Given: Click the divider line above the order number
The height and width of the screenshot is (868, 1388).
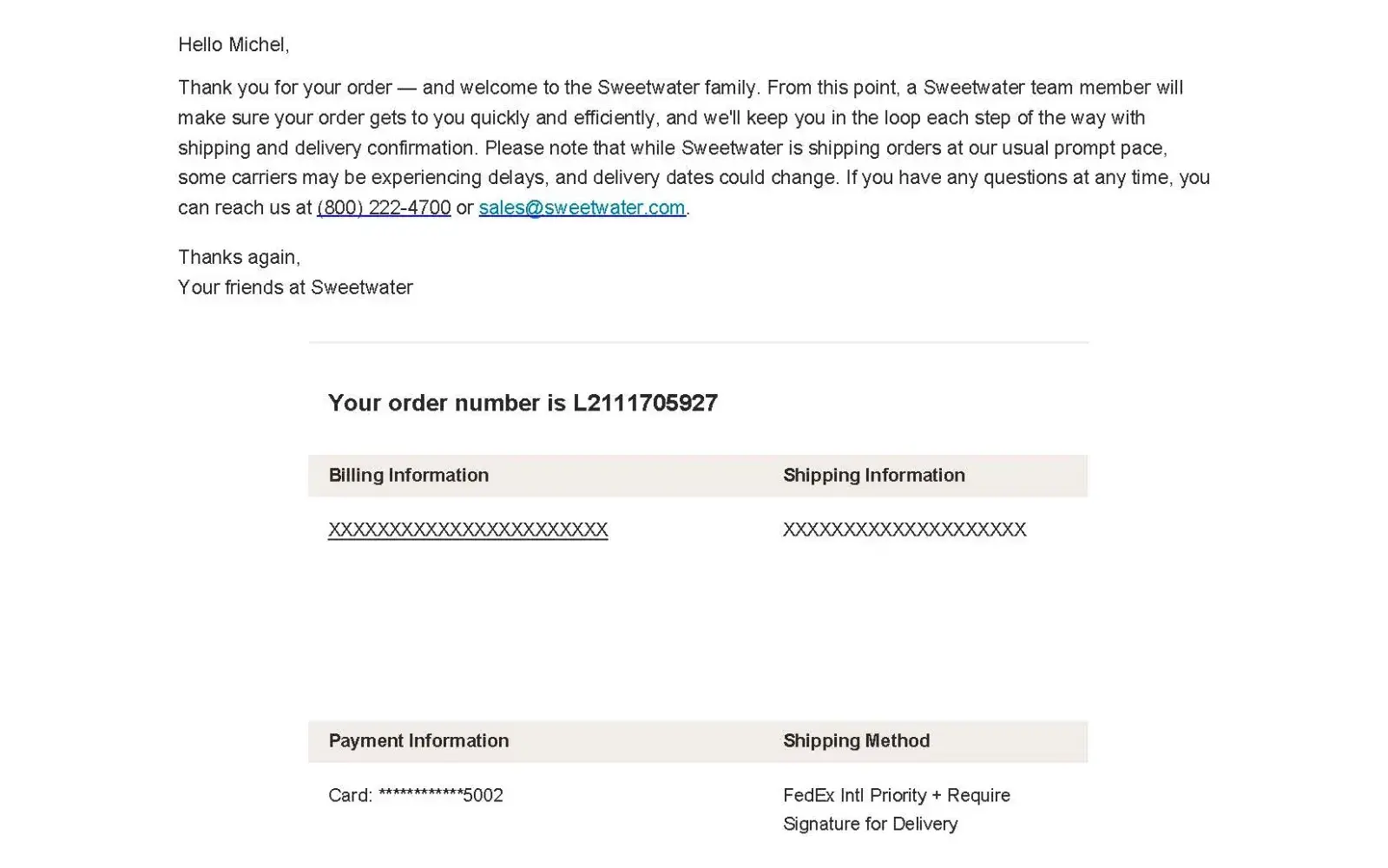Looking at the screenshot, I should click(x=698, y=342).
